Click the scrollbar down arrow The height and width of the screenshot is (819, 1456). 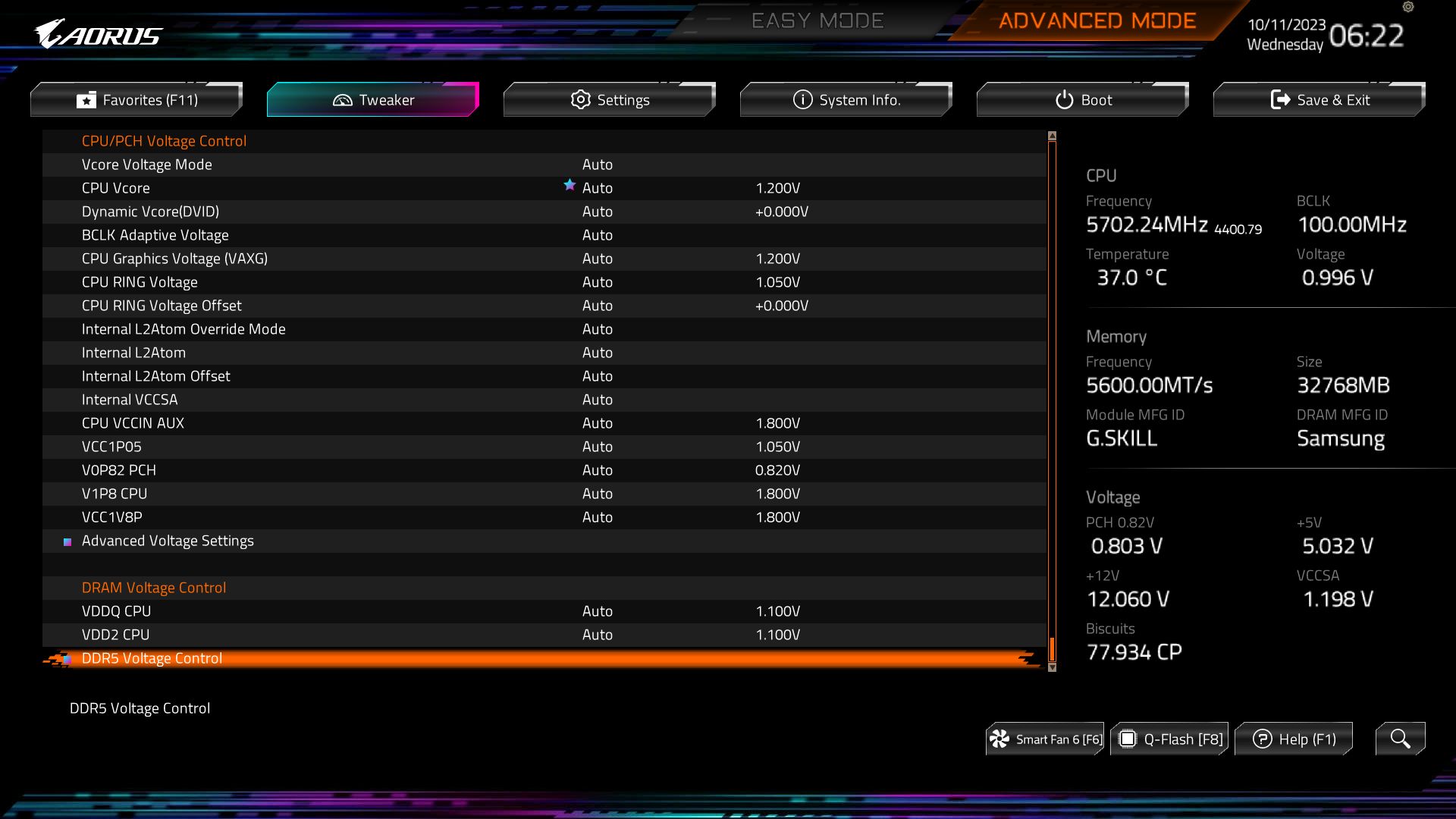pos(1052,667)
